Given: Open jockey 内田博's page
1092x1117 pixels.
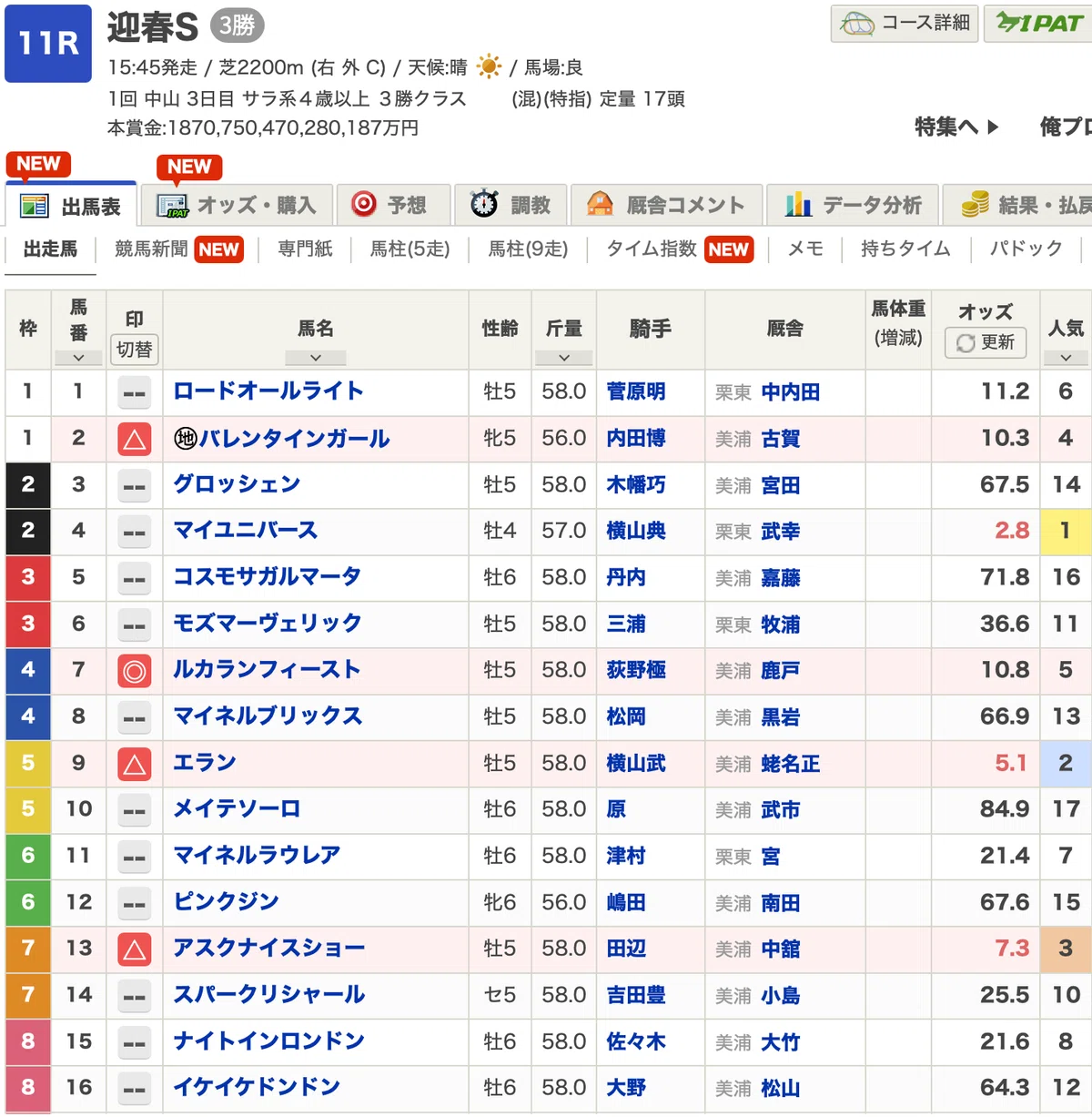Looking at the screenshot, I should pos(636,438).
